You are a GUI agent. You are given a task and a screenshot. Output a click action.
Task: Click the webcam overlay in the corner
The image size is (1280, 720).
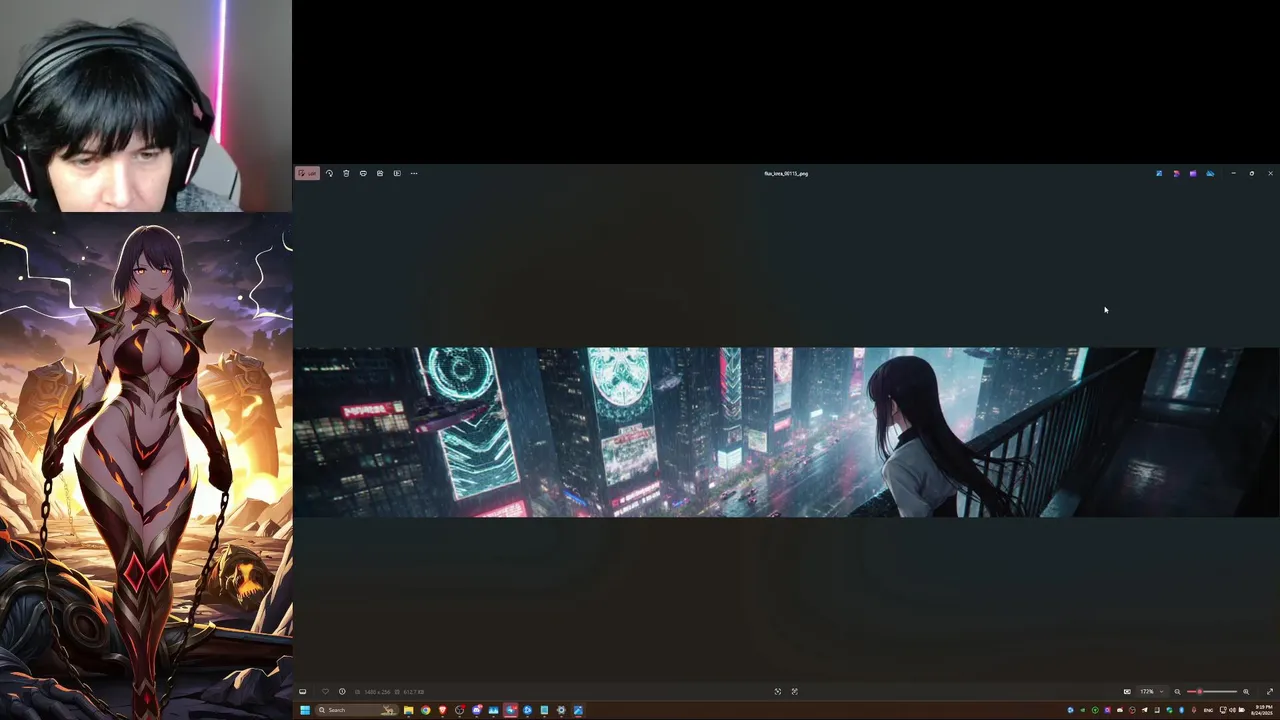point(146,105)
